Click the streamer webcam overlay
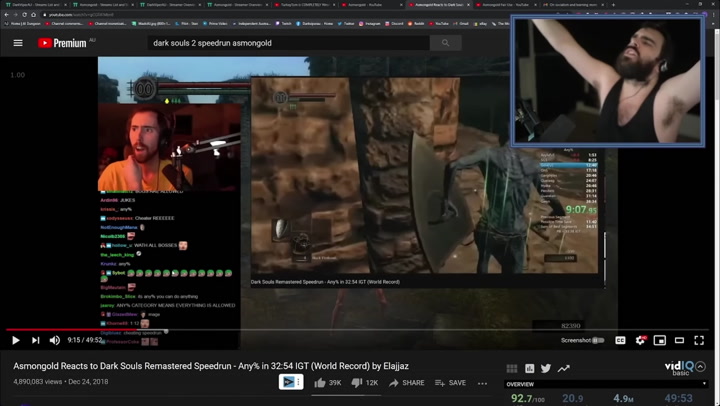Viewport: 720px width, 406px height. pos(608,82)
